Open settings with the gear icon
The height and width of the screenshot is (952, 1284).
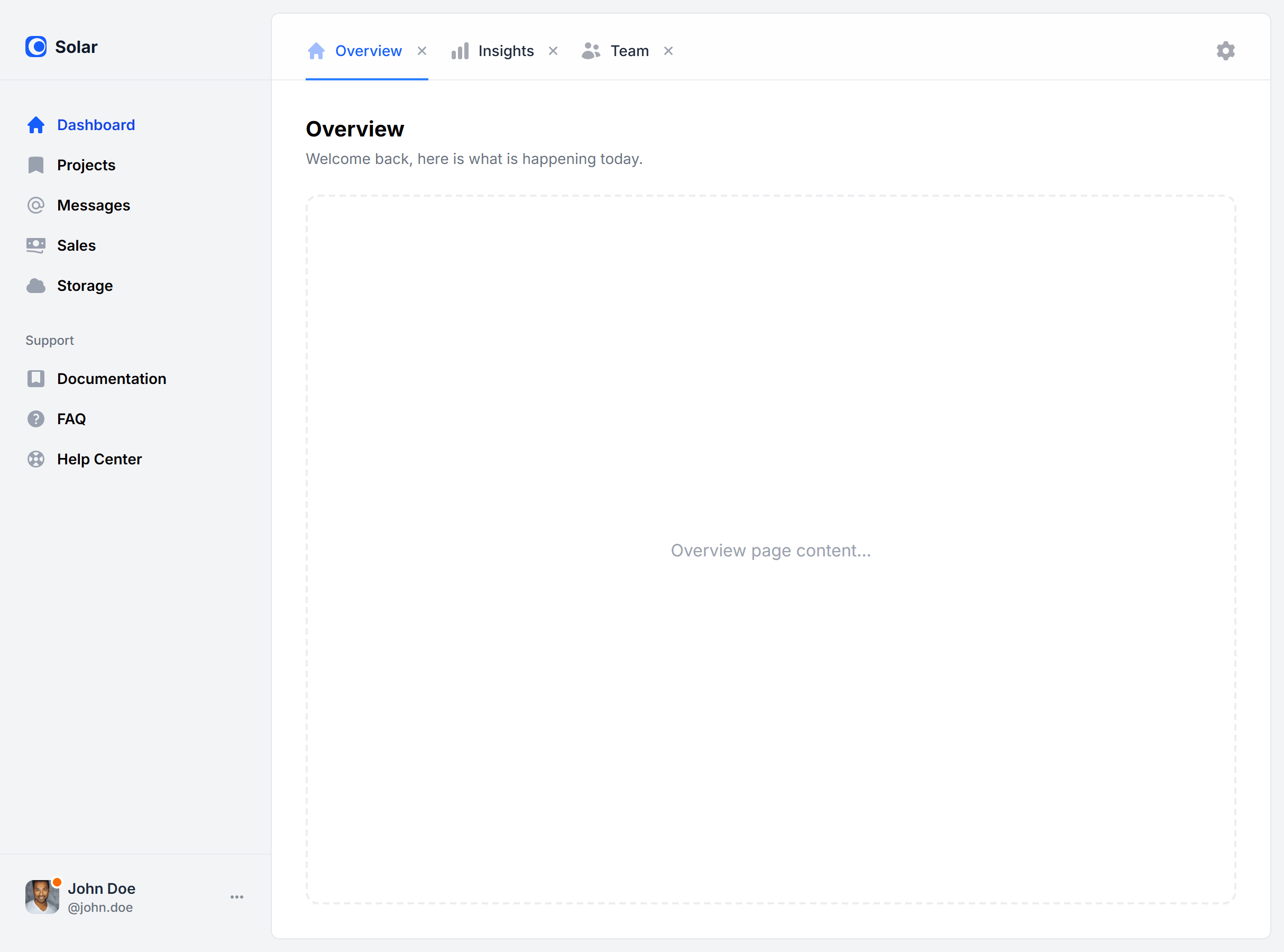tap(1225, 51)
